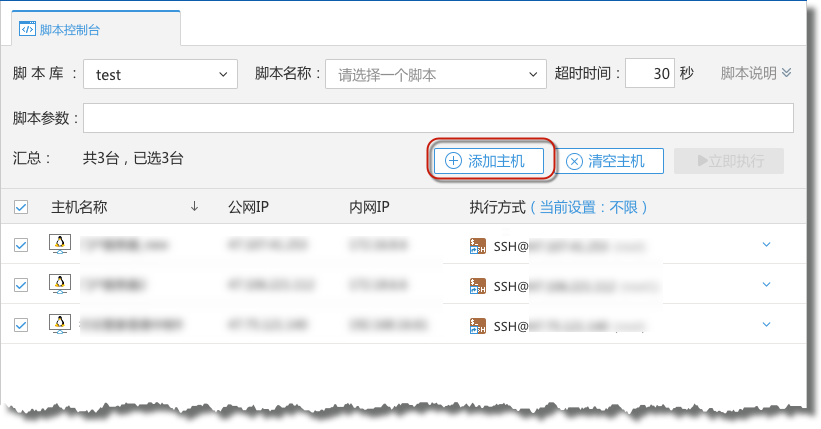Uncheck the third host row checkbox
Image resolution: width=821 pixels, height=429 pixels.
21,325
